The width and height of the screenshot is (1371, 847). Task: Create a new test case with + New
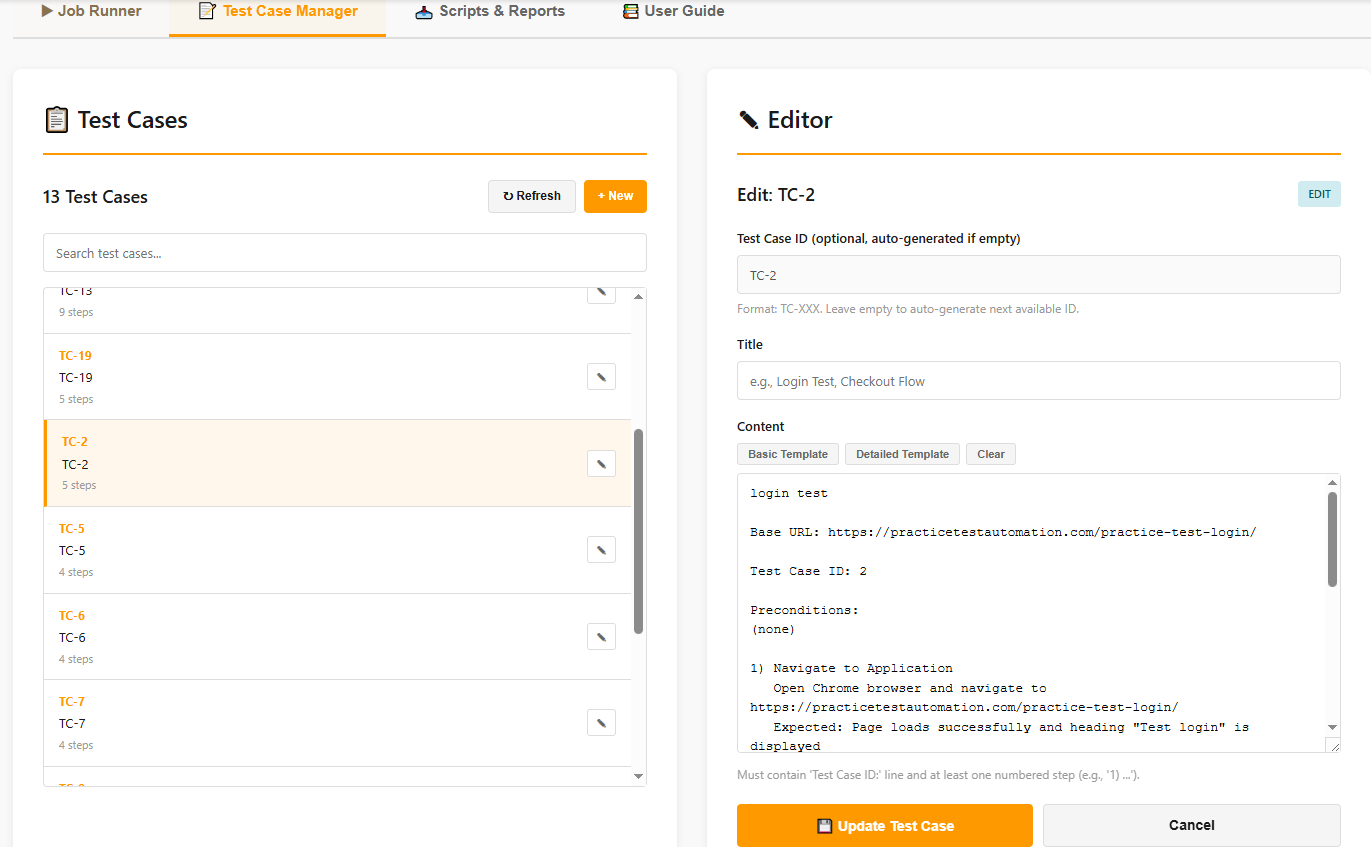coord(615,196)
